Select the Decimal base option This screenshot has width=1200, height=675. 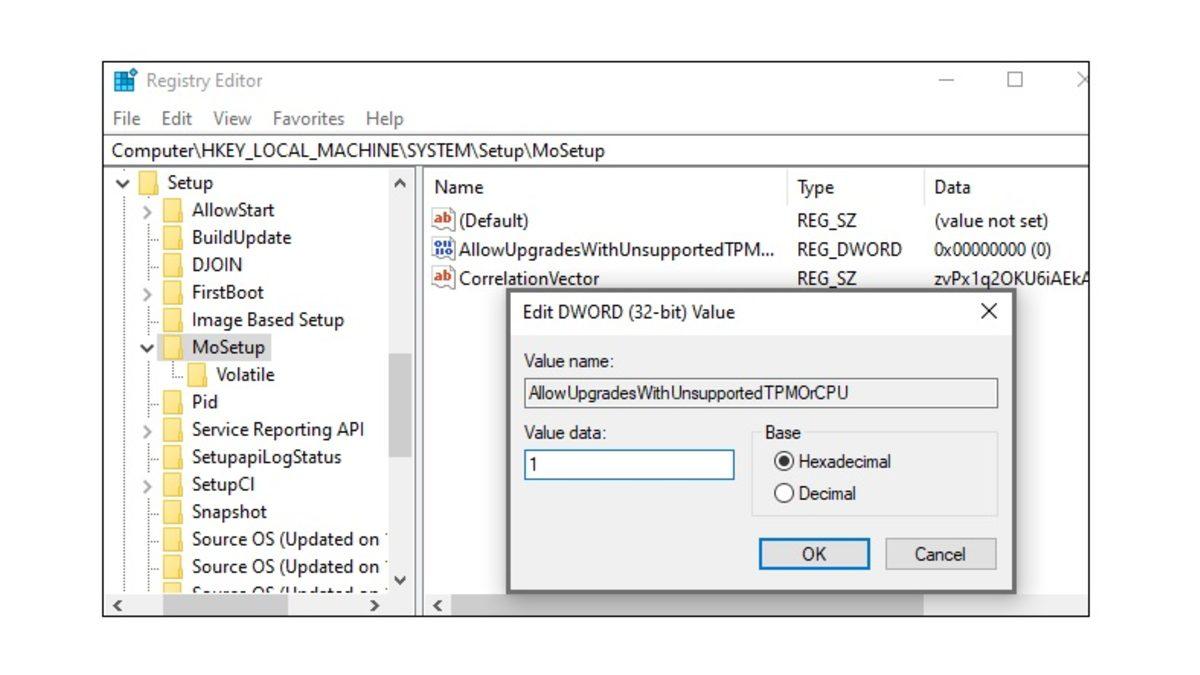[x=783, y=493]
